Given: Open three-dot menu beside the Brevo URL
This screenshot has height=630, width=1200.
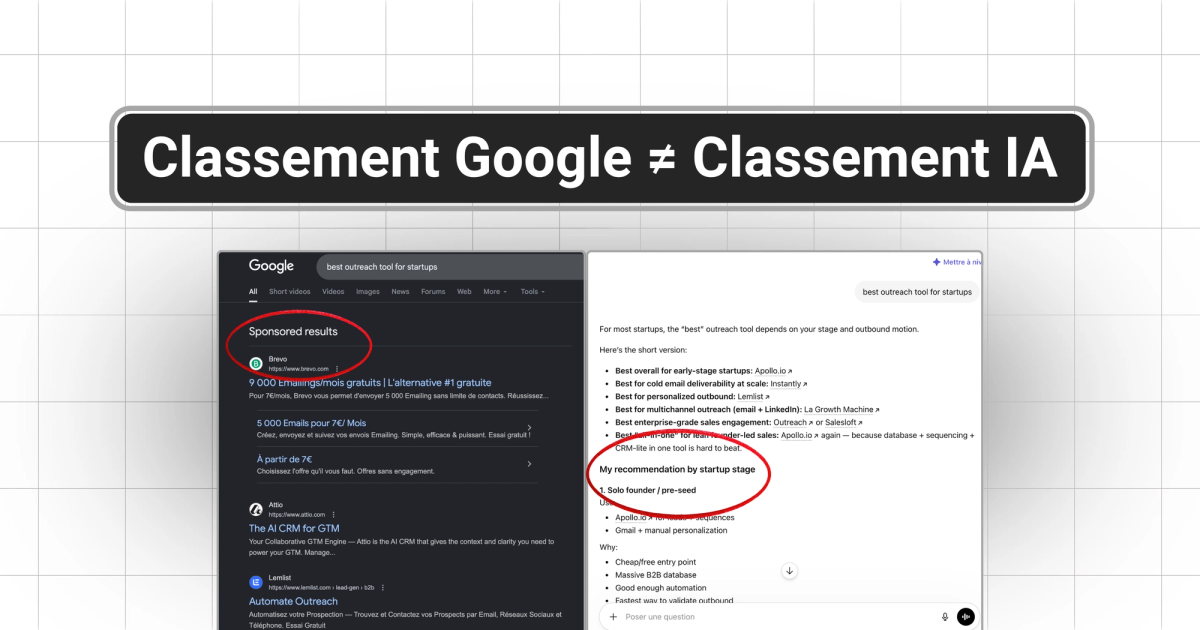Looking at the screenshot, I should coord(337,368).
